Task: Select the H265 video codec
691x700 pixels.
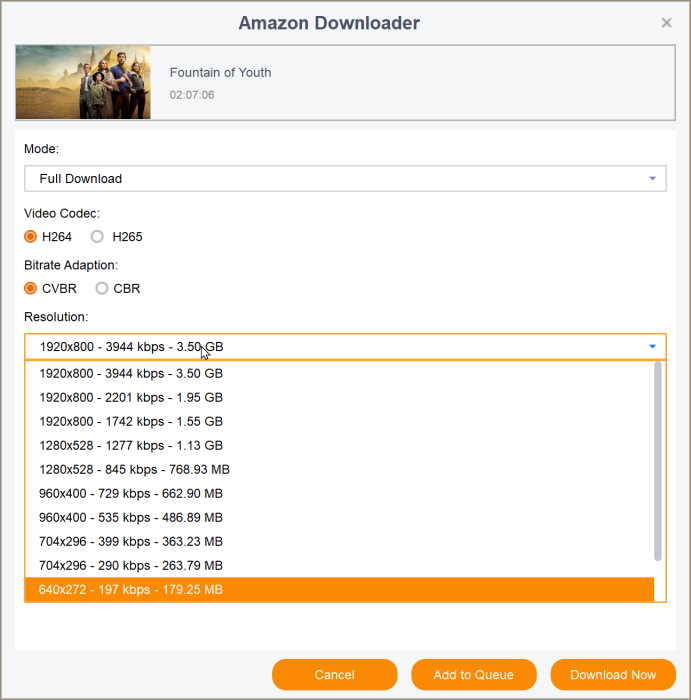Action: (x=97, y=237)
